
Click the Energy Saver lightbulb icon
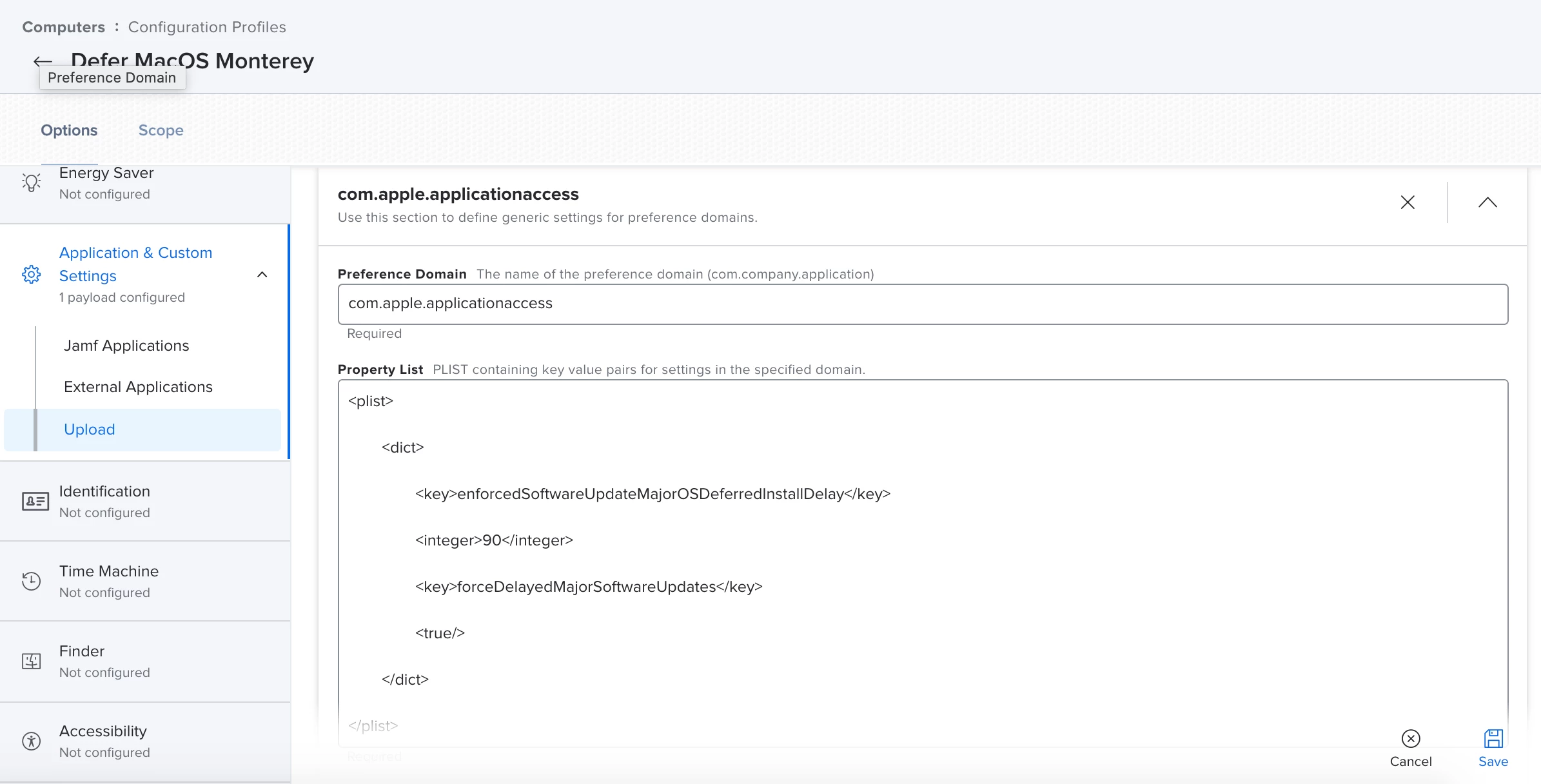(x=31, y=182)
